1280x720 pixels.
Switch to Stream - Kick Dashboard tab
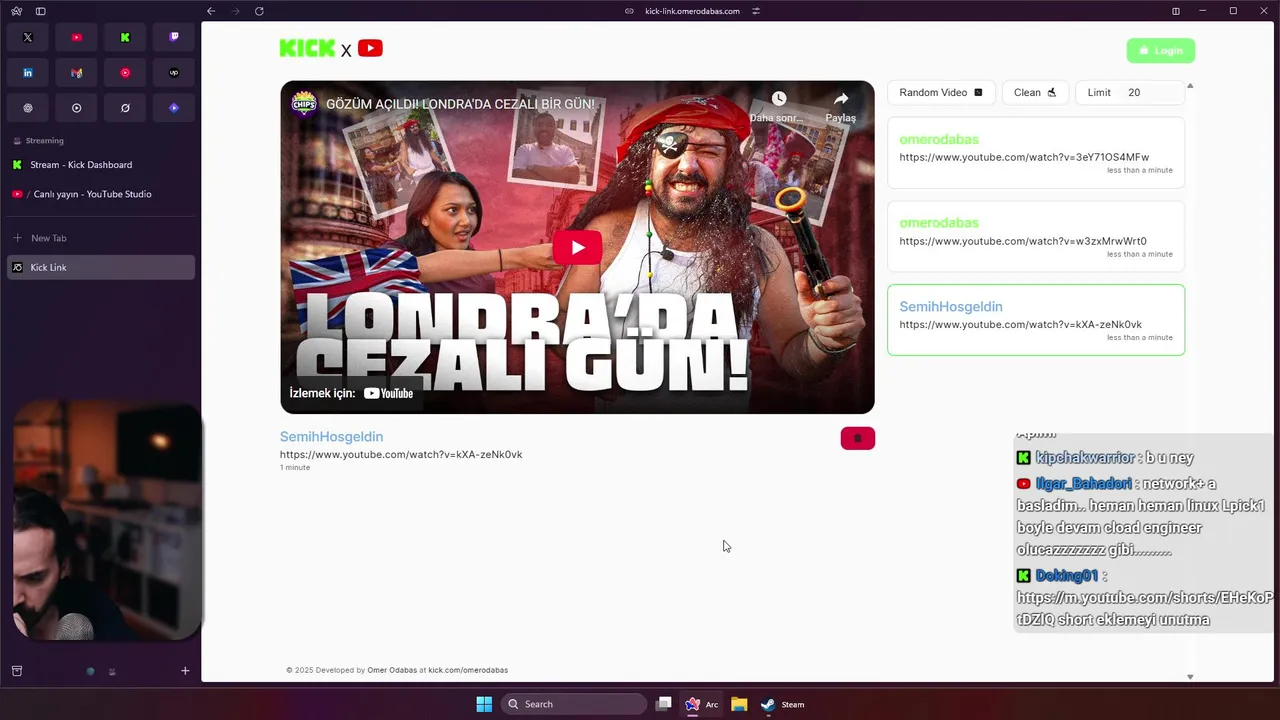click(x=101, y=165)
